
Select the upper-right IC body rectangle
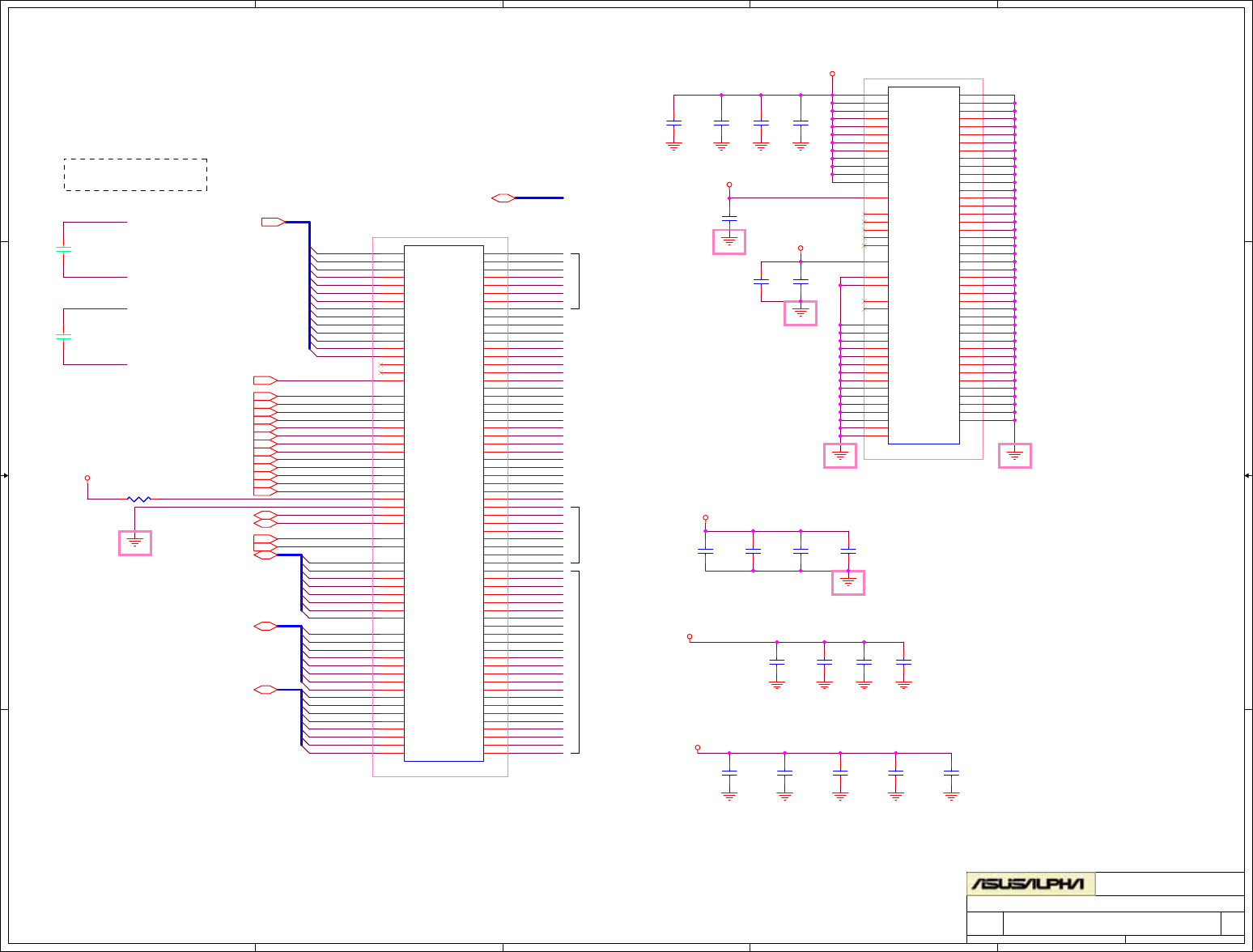click(x=924, y=266)
